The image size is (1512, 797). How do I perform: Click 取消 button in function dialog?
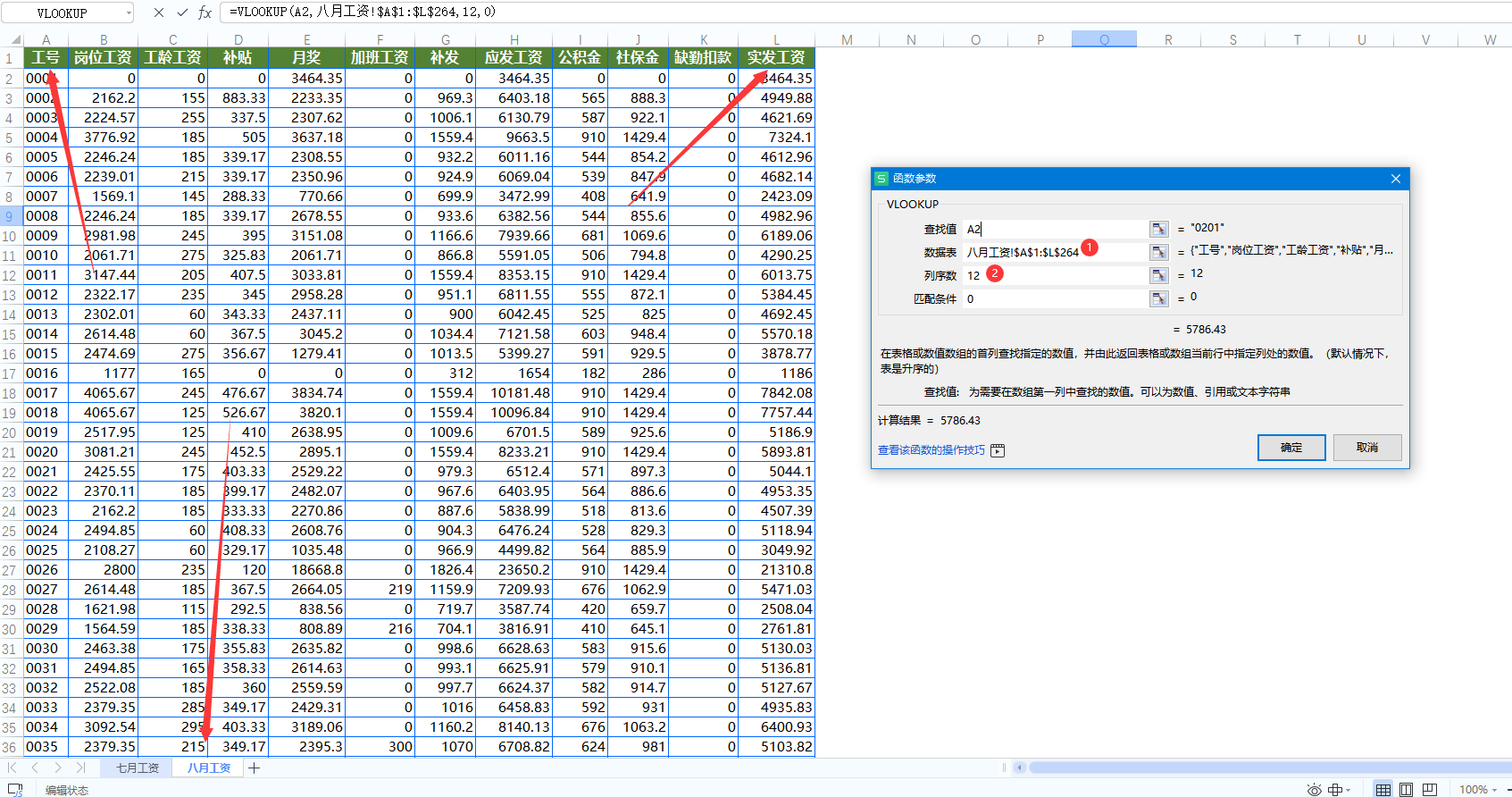coord(1367,447)
